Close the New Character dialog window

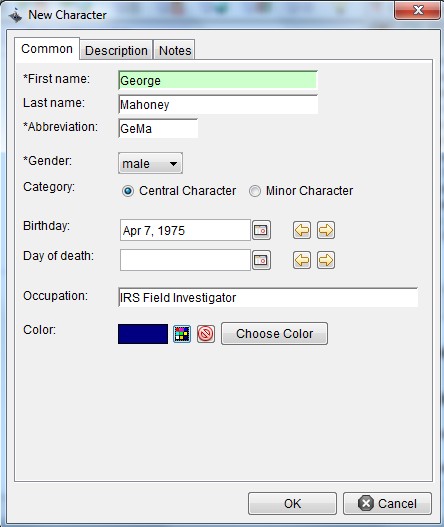[417, 10]
